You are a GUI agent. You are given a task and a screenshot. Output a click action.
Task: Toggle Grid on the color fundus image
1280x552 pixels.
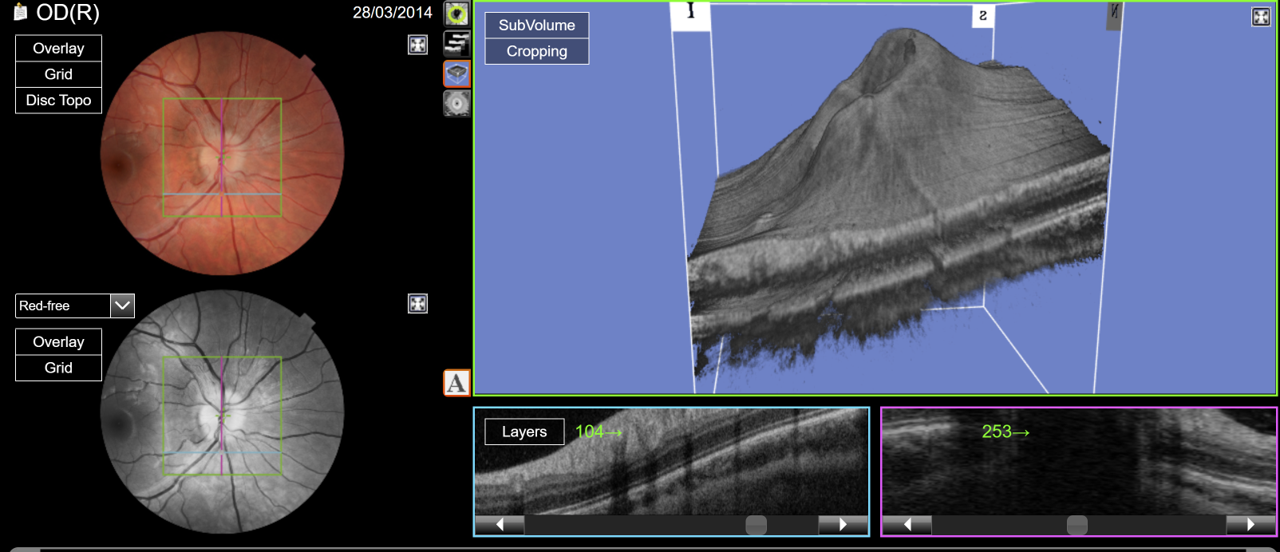coord(58,74)
